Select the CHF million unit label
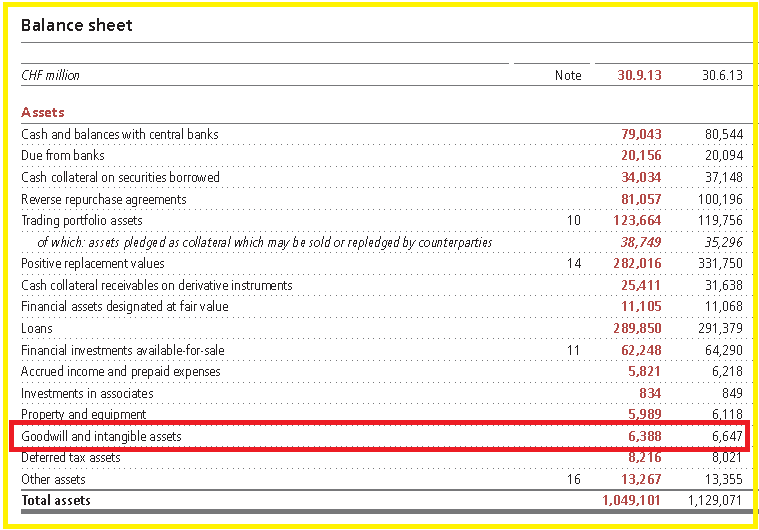 coord(50,75)
